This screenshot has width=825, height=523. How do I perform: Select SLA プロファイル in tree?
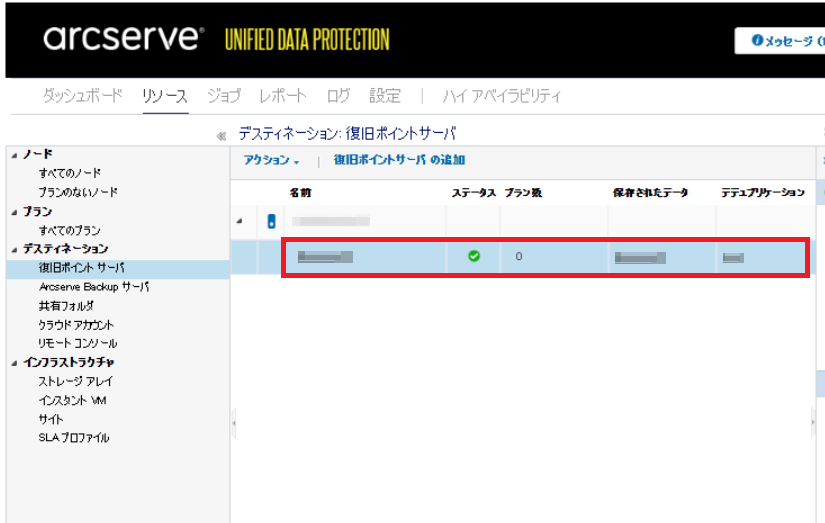coord(74,438)
